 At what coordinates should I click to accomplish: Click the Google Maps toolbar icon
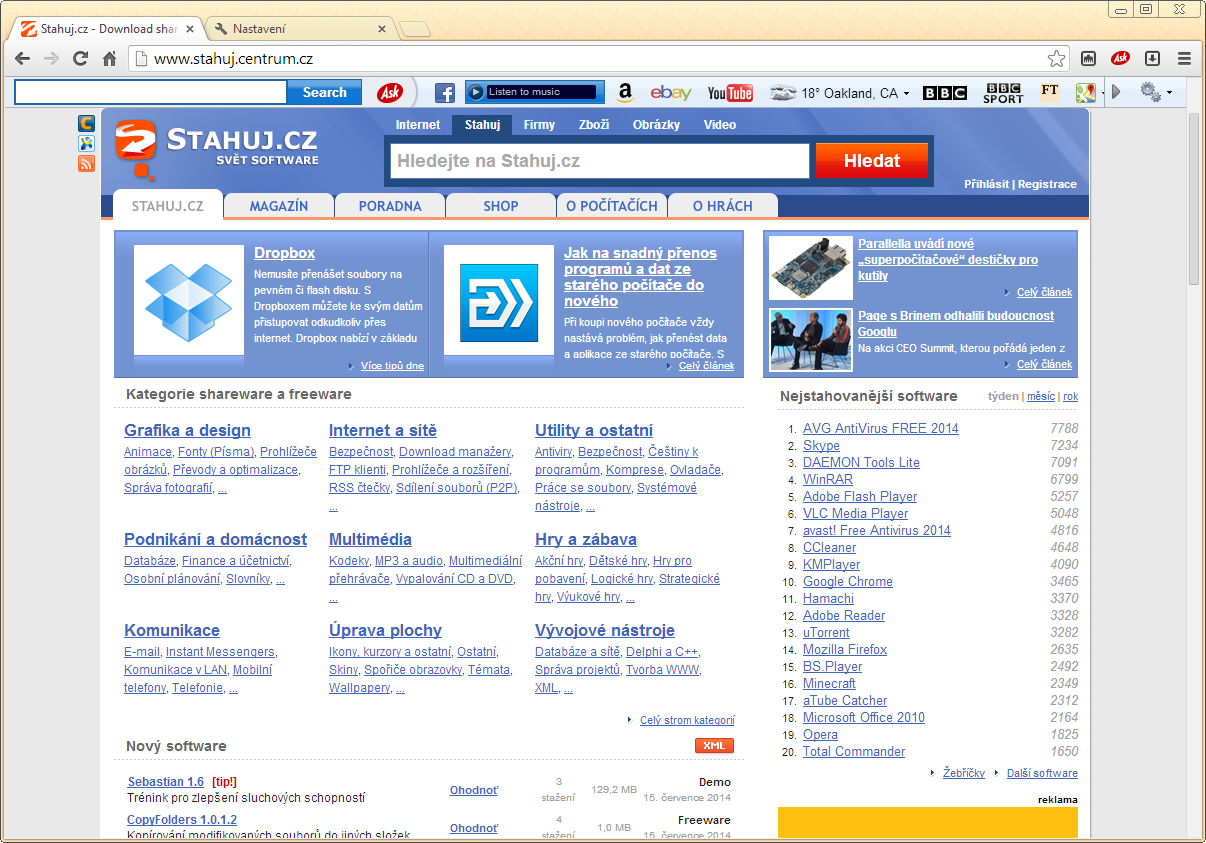(1086, 93)
